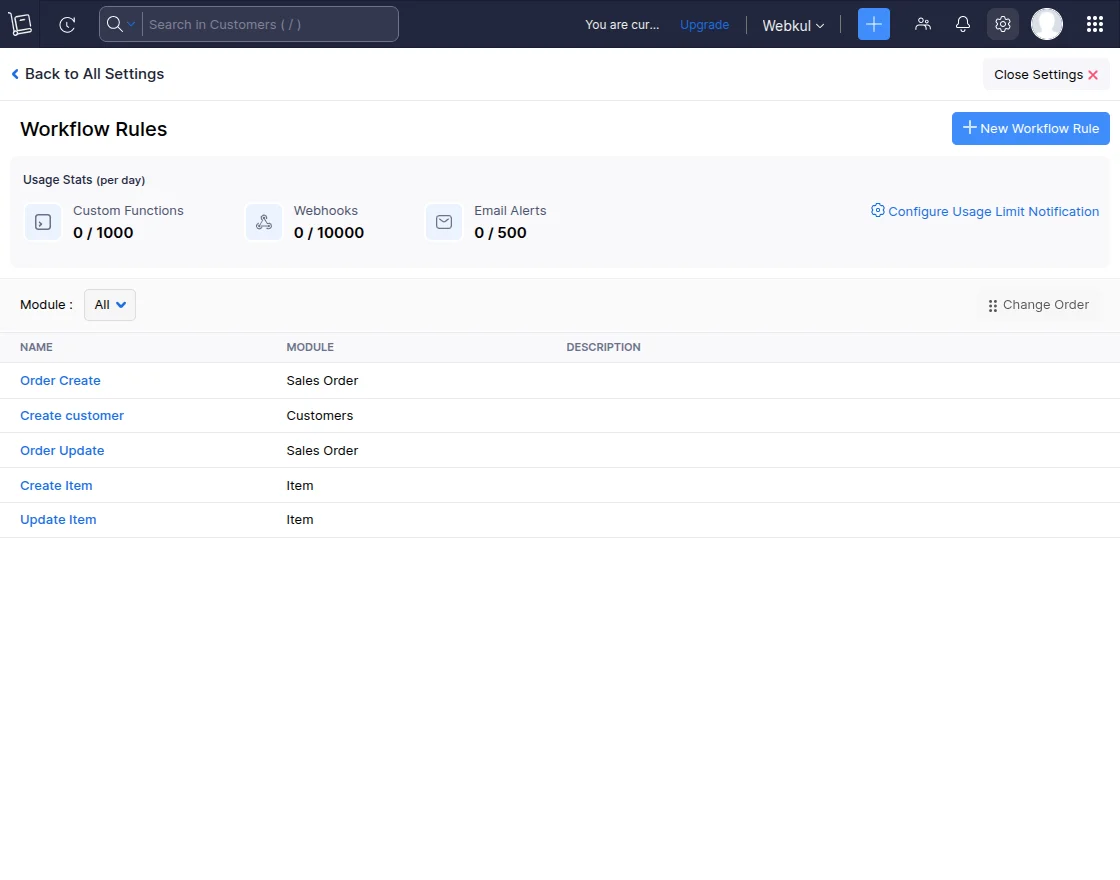Open the Webkul organization dropdown
The width and height of the screenshot is (1120, 880).
coord(792,25)
